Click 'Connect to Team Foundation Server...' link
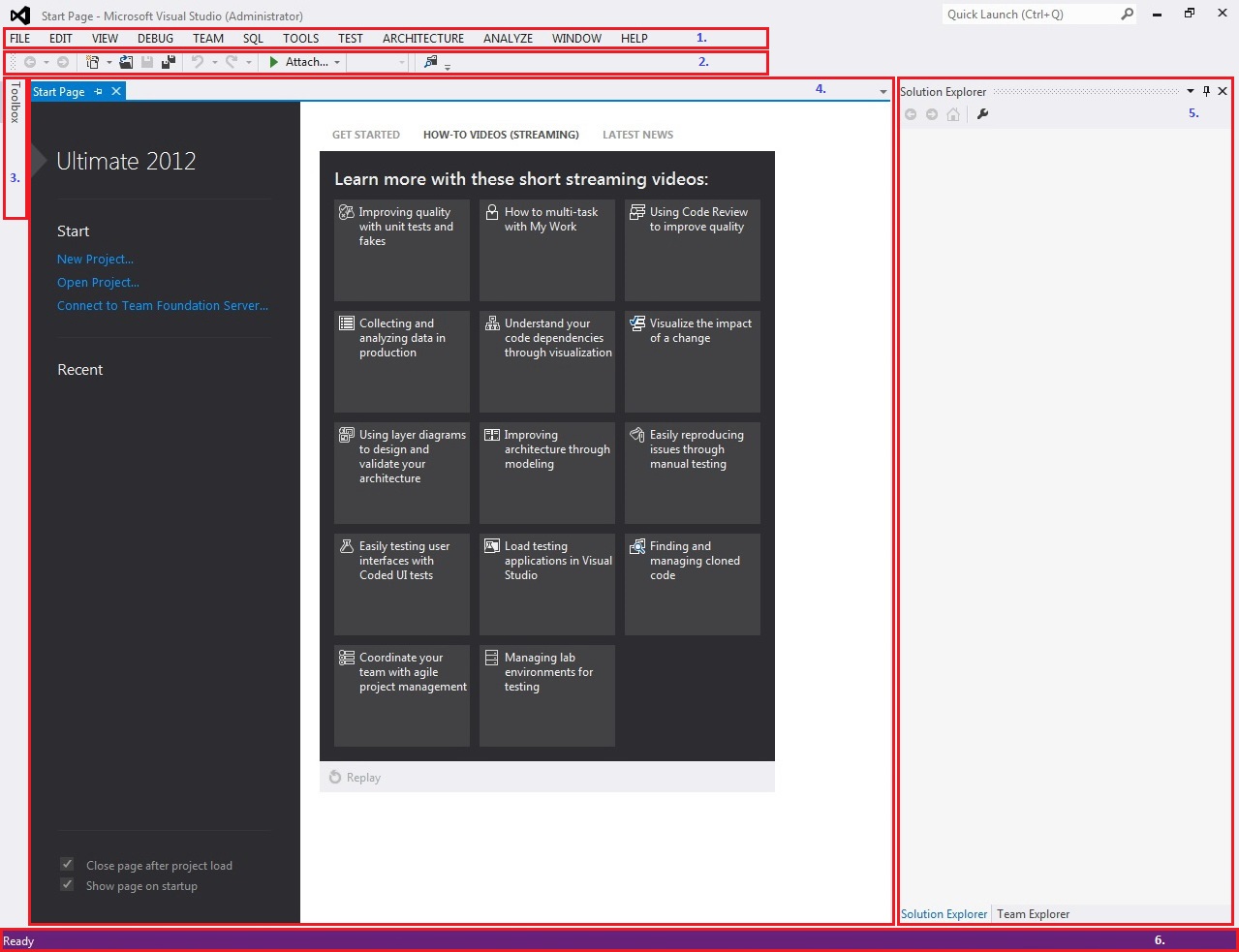 [x=163, y=306]
